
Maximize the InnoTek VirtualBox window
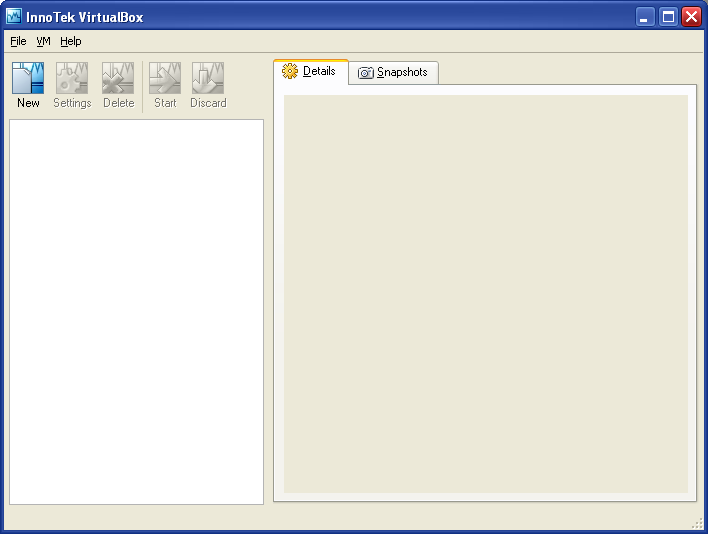[668, 17]
